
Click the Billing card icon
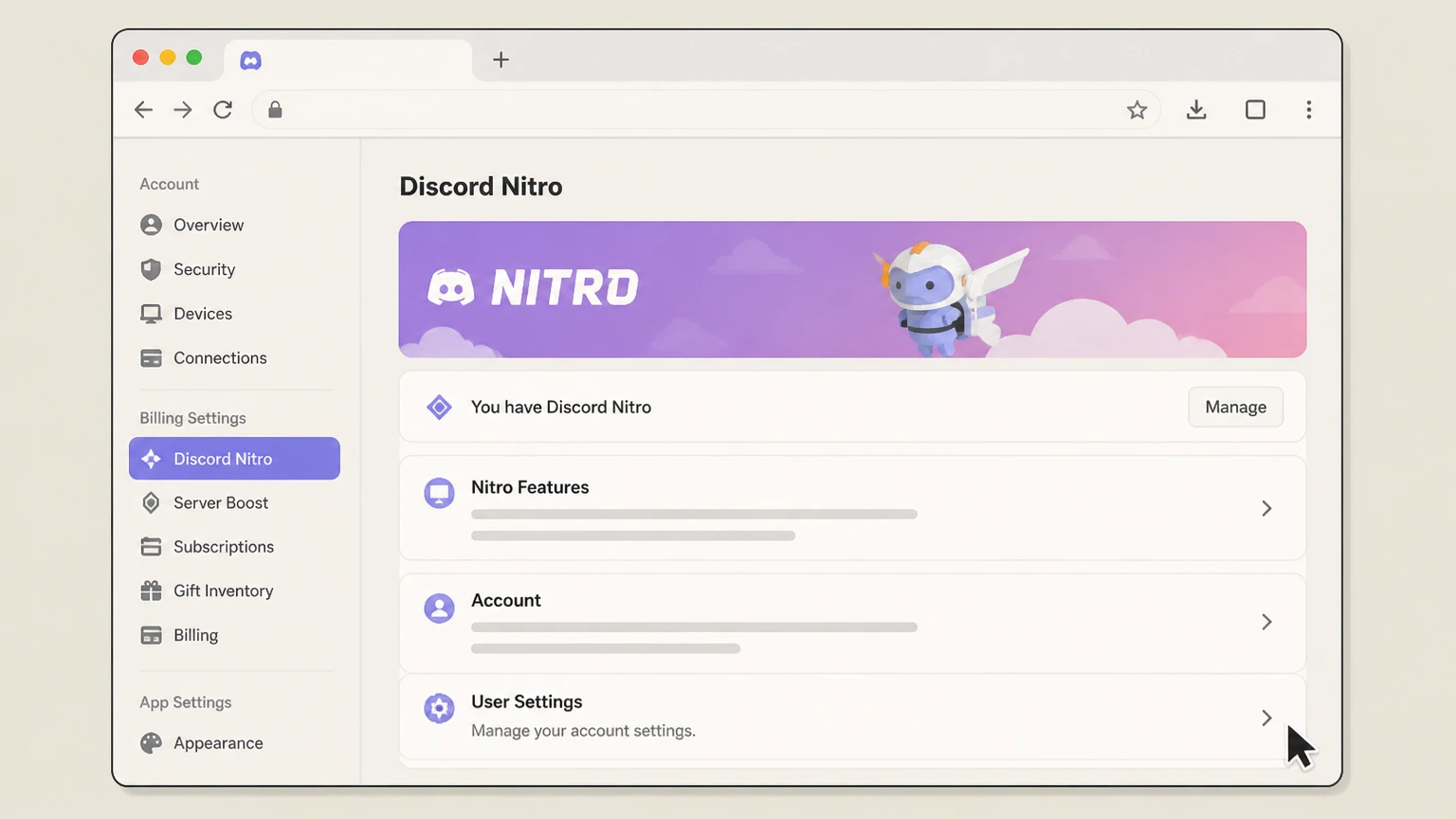[x=151, y=635]
